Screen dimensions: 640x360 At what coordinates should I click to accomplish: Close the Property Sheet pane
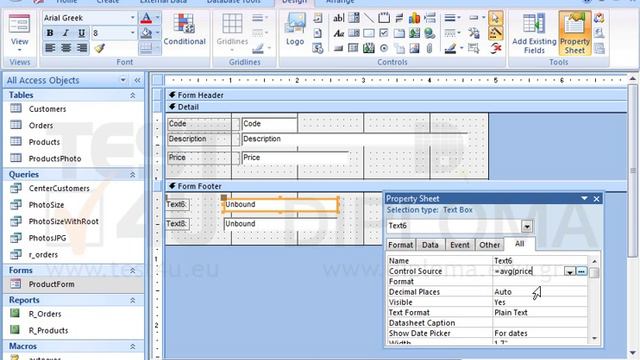pos(597,199)
